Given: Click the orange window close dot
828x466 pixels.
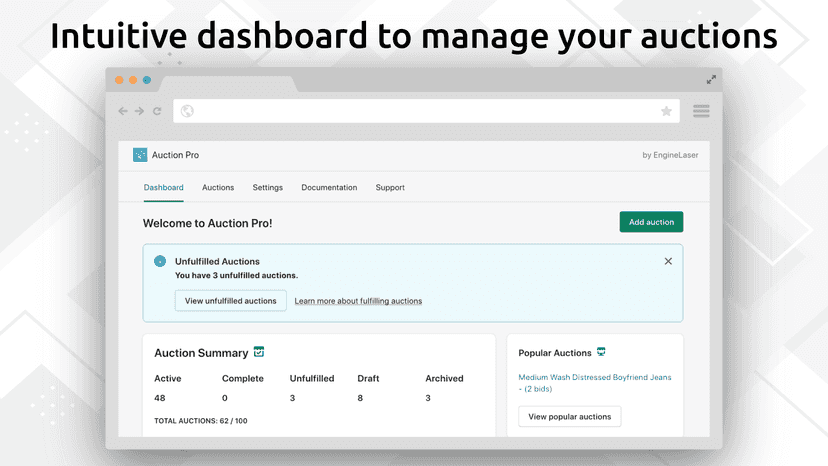Looking at the screenshot, I should pos(119,80).
